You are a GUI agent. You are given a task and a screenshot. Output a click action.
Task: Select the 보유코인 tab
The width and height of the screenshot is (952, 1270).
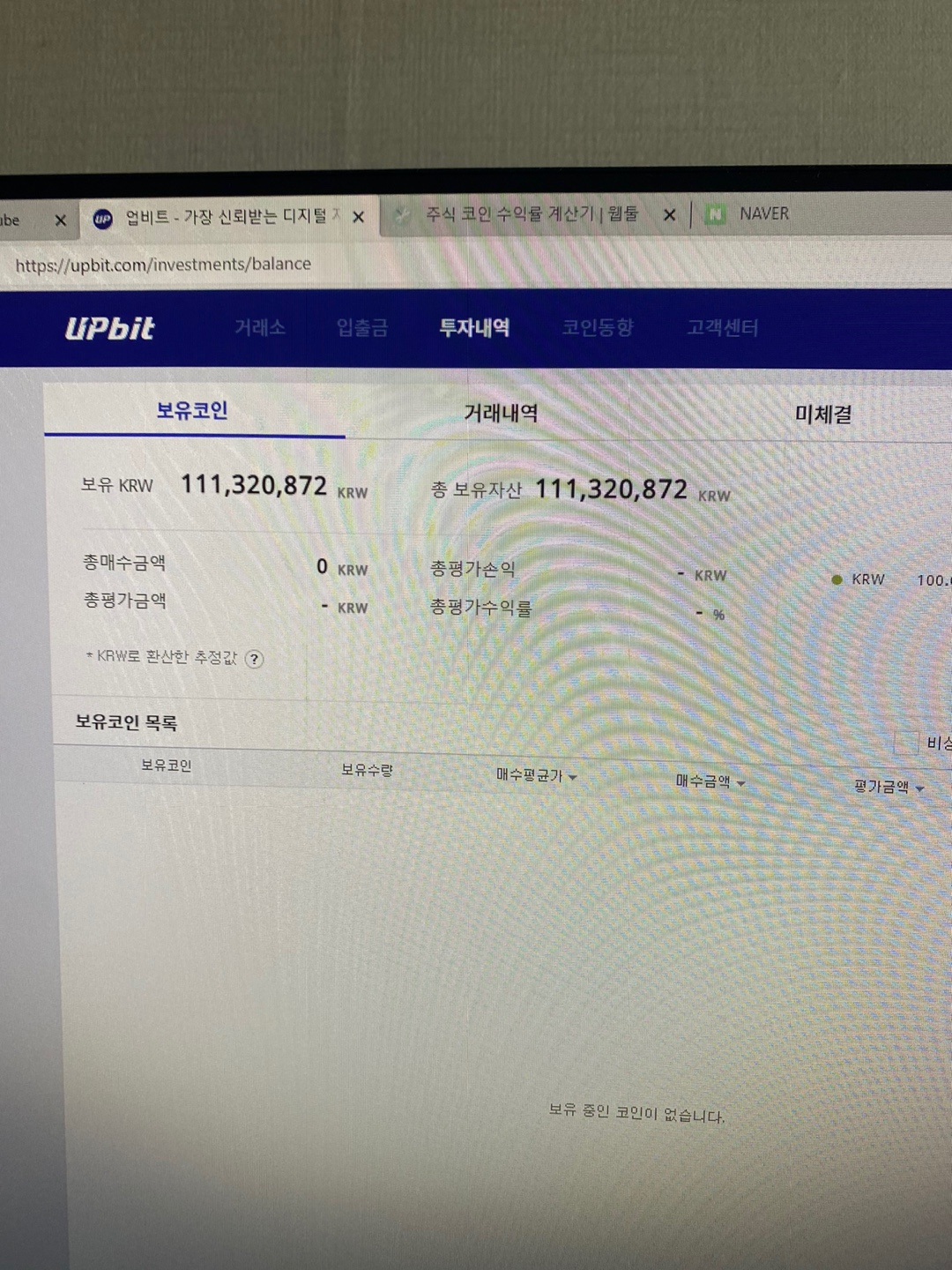193,411
